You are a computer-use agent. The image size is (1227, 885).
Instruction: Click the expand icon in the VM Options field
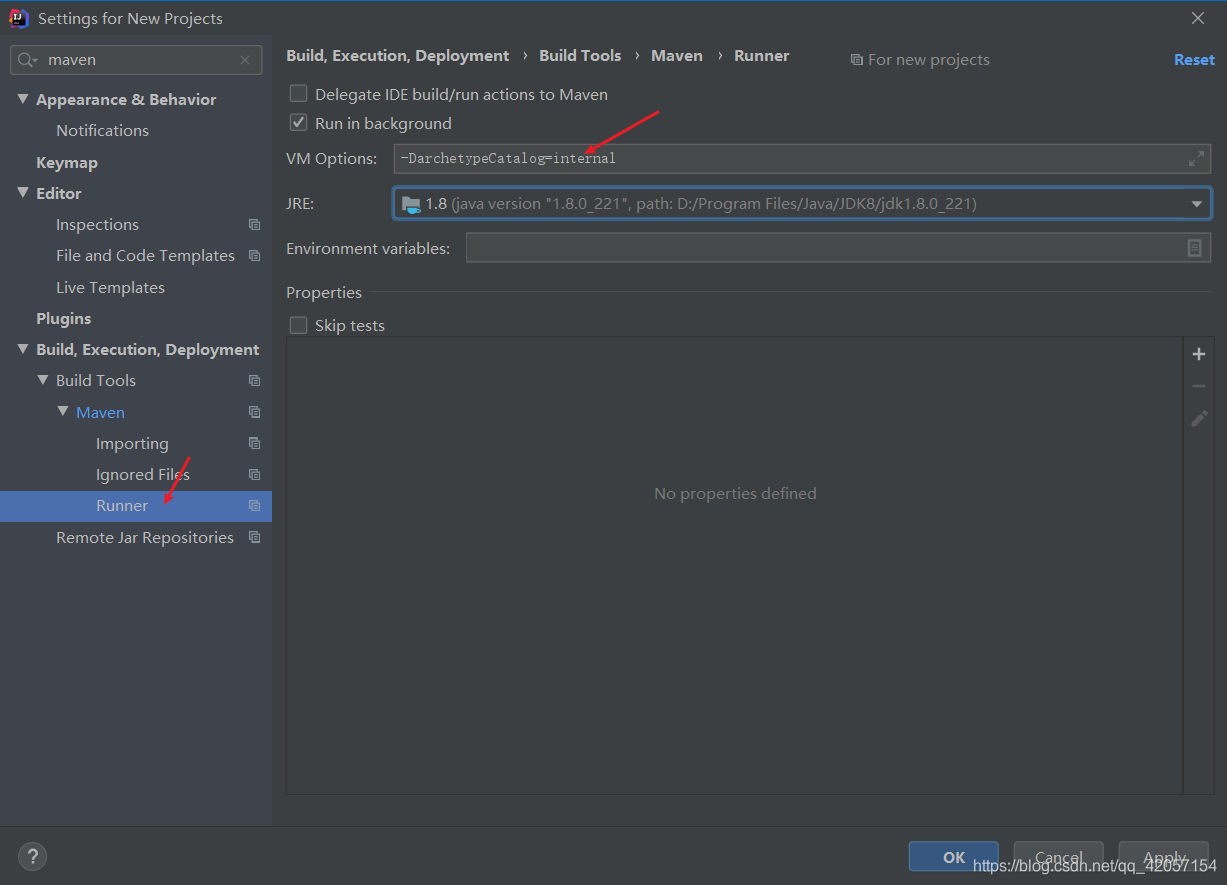[x=1196, y=159]
